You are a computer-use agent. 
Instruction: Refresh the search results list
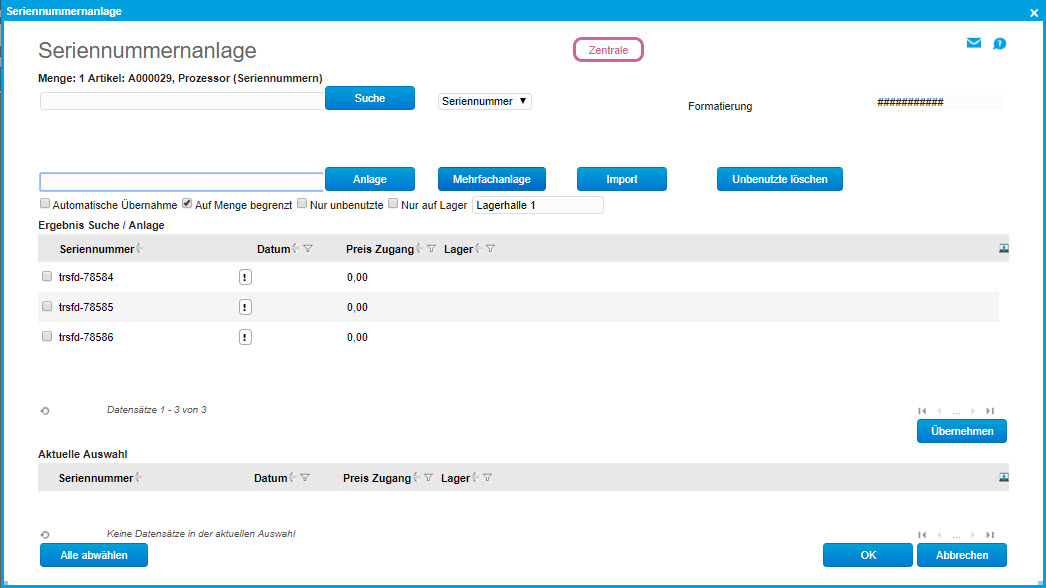(x=45, y=411)
